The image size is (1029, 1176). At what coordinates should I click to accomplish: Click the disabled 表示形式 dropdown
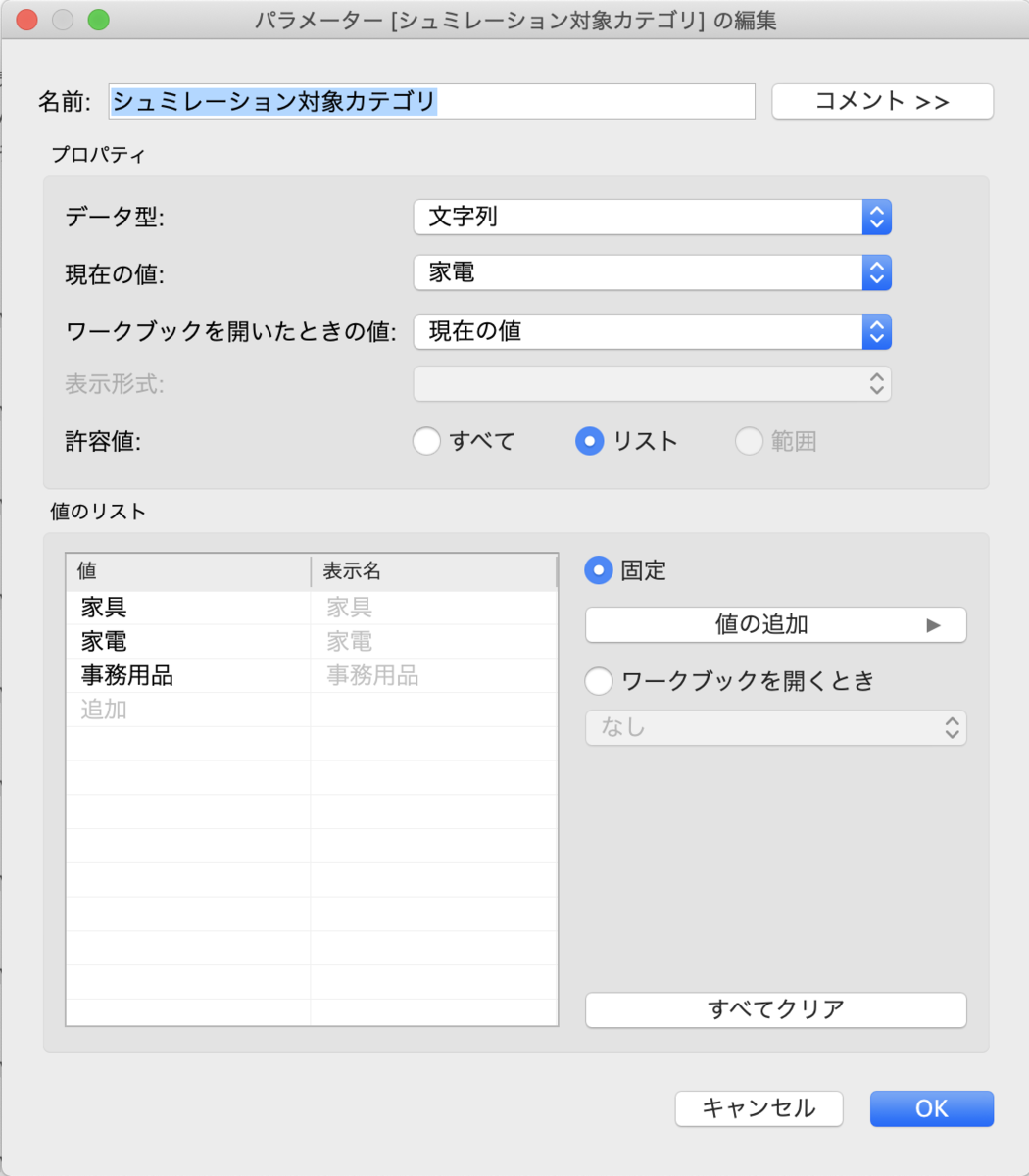pyautogui.click(x=653, y=383)
